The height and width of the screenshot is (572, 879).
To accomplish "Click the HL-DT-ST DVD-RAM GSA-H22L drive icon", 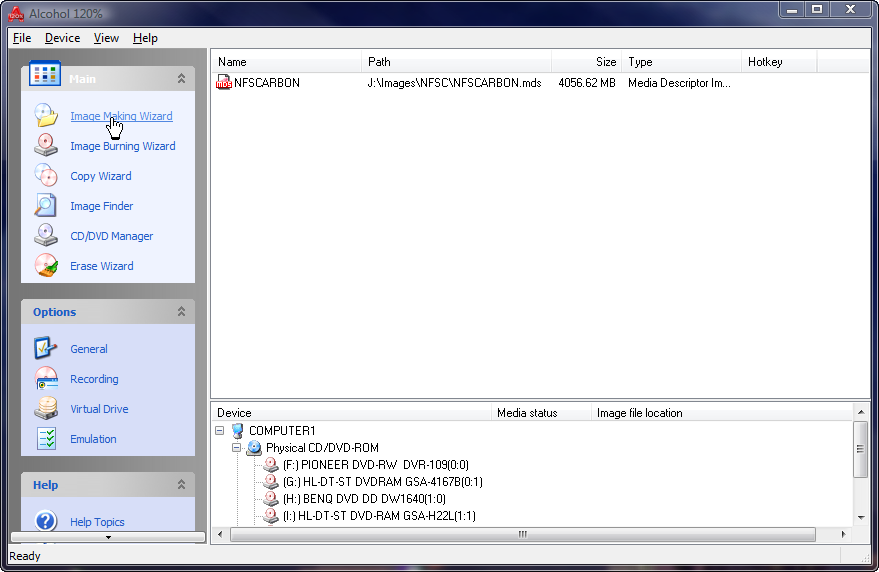I will click(x=271, y=515).
